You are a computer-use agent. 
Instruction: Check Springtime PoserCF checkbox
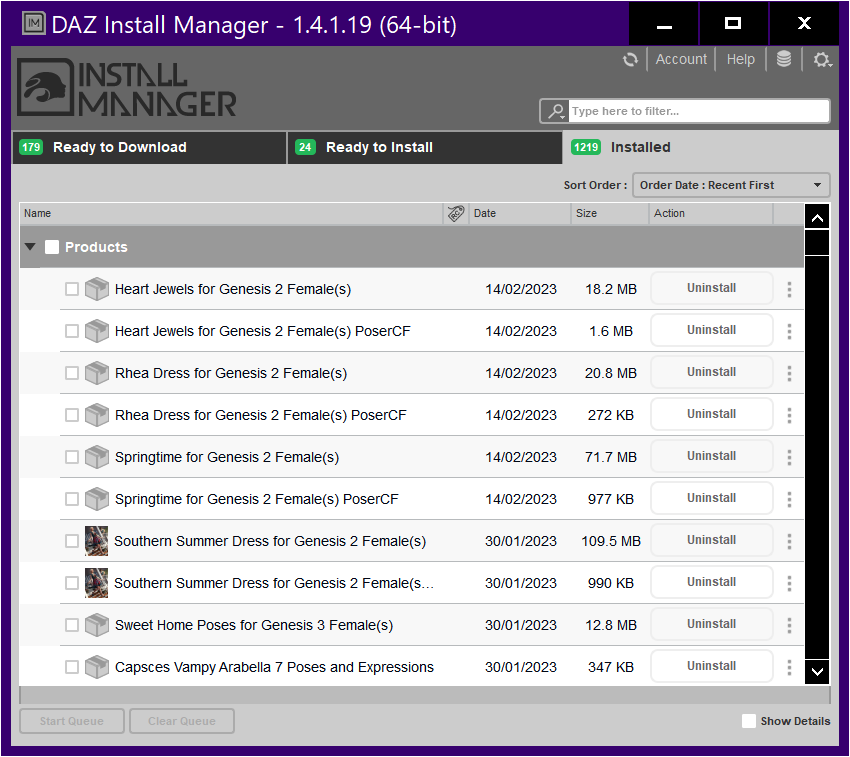coord(72,499)
